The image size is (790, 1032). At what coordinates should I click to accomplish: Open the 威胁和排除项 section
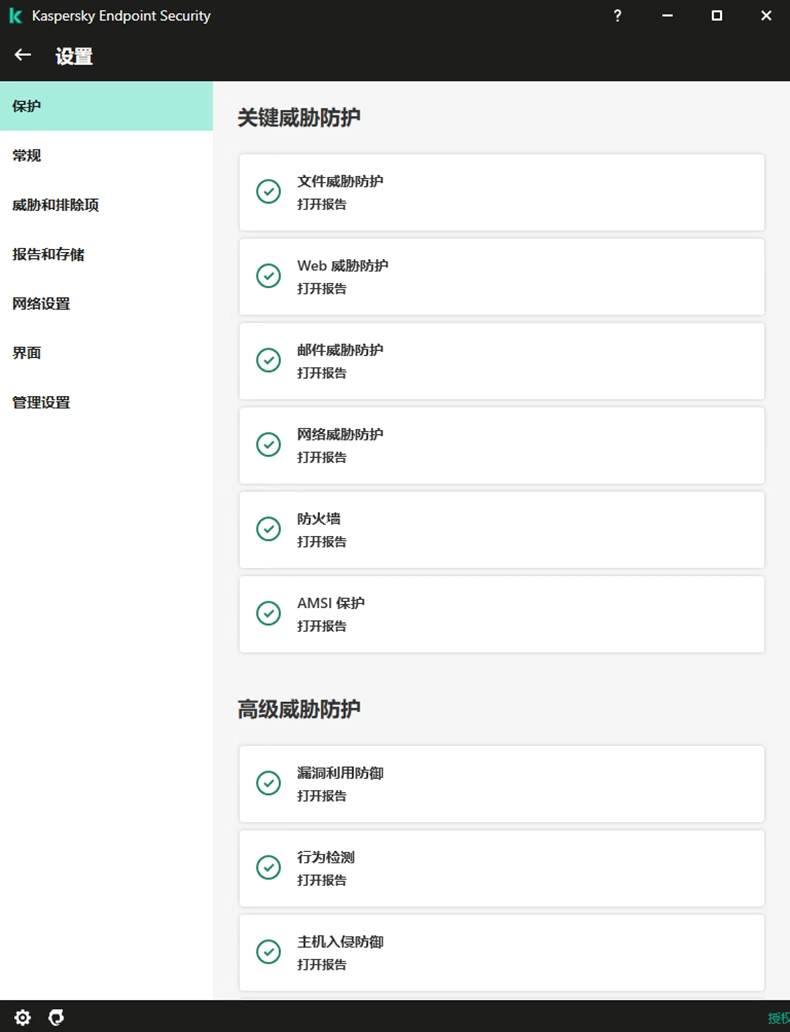tap(55, 205)
